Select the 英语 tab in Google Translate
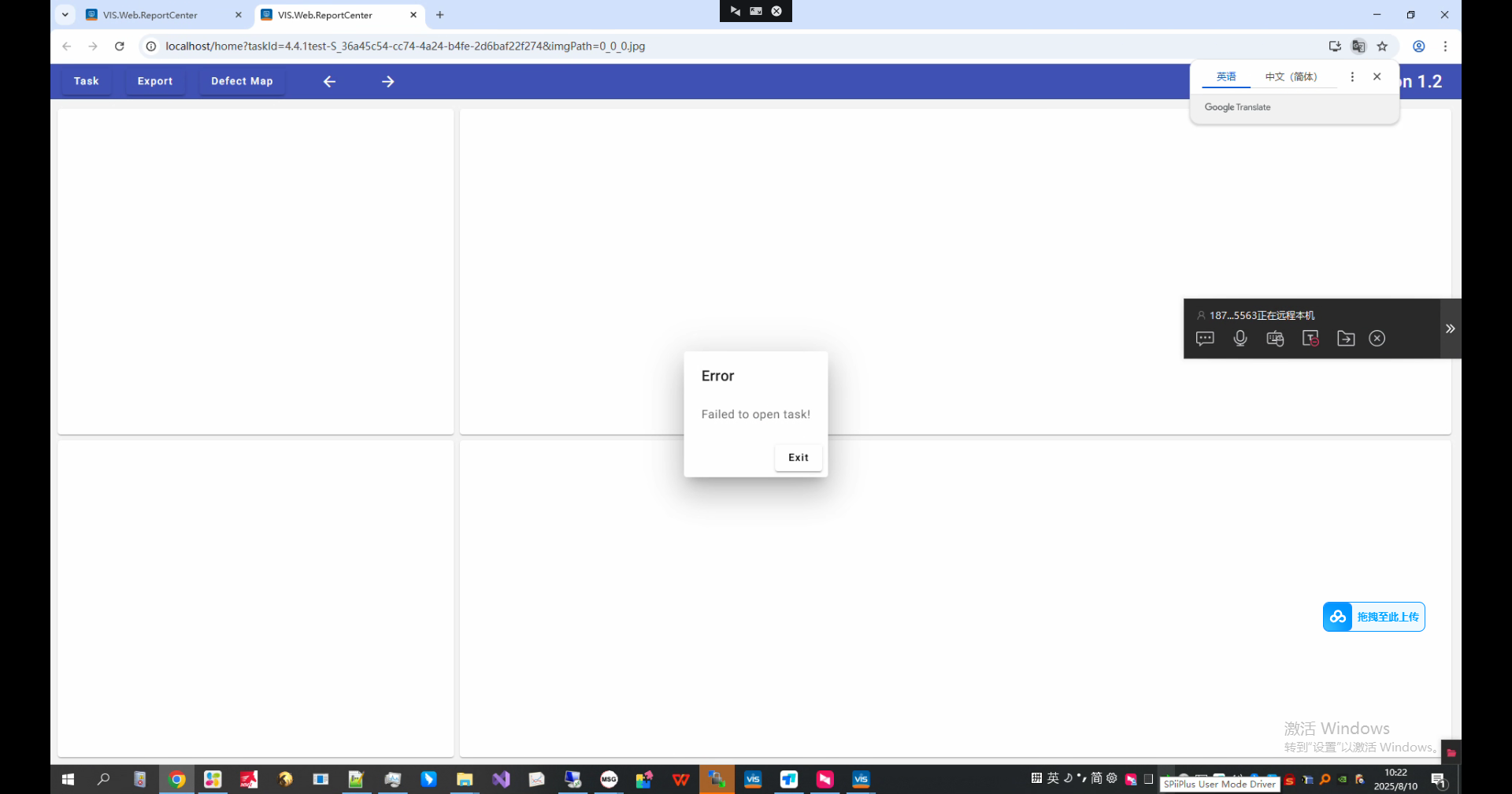This screenshot has width=1512, height=794. (1226, 77)
